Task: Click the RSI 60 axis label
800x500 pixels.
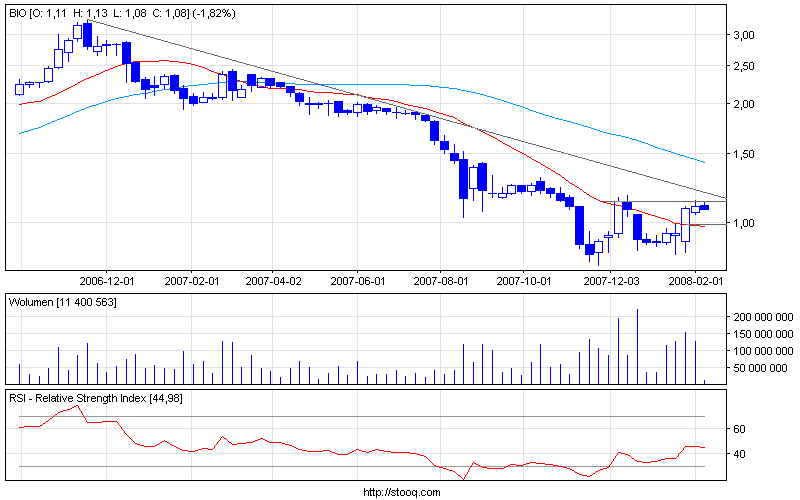Action: pyautogui.click(x=739, y=429)
